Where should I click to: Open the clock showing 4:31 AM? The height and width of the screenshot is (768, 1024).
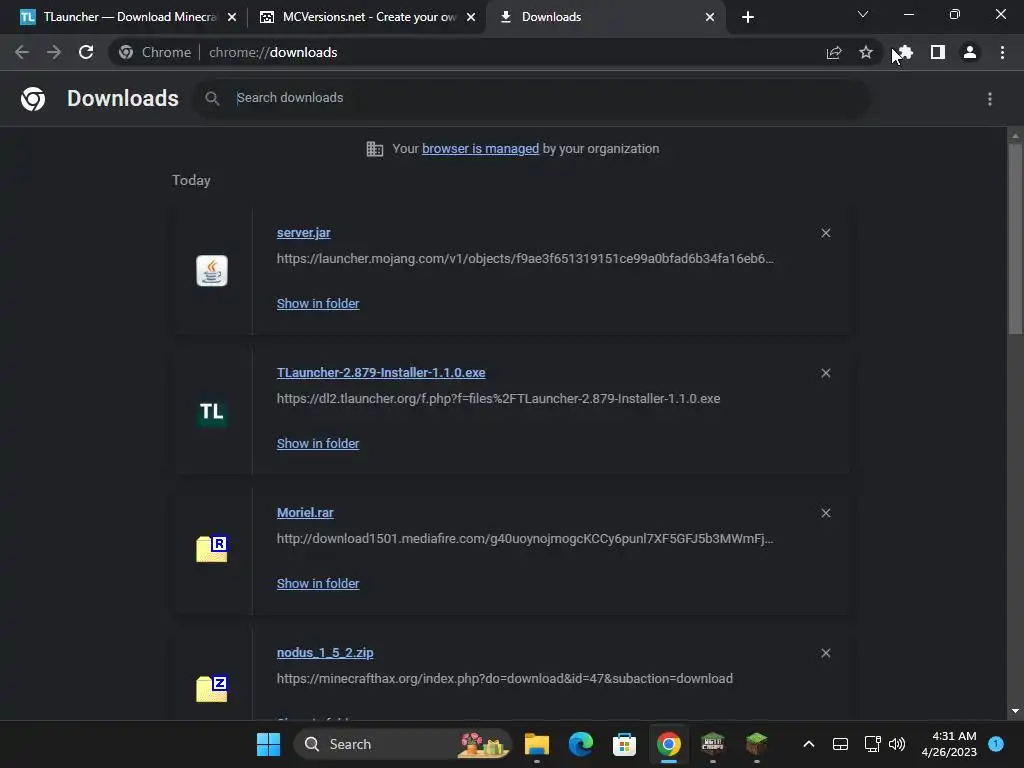[949, 744]
